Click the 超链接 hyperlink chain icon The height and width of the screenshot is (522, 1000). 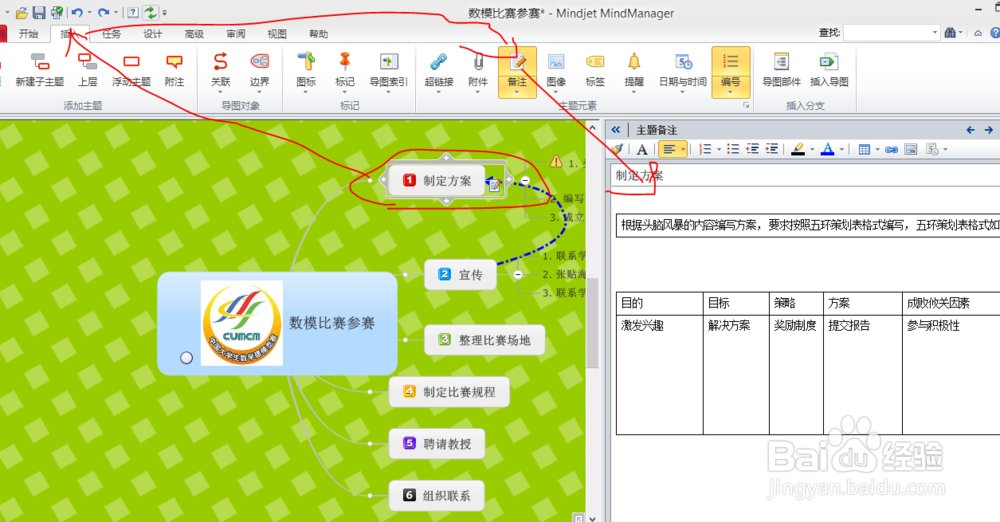[439, 62]
